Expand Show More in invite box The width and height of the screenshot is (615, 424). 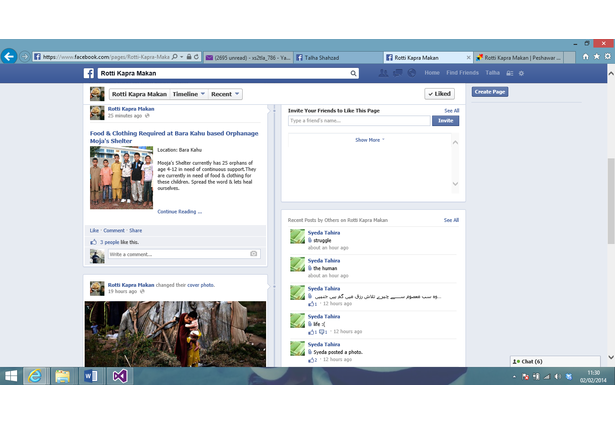point(369,140)
